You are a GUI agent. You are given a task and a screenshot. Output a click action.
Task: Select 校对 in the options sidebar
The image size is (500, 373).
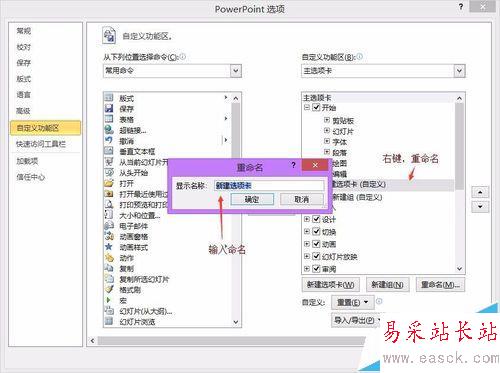[24, 47]
